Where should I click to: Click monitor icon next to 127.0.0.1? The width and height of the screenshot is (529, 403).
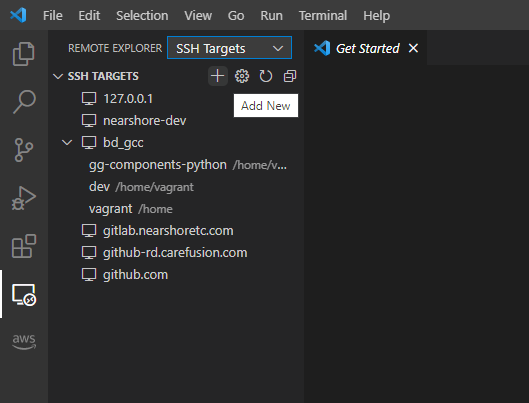point(89,99)
